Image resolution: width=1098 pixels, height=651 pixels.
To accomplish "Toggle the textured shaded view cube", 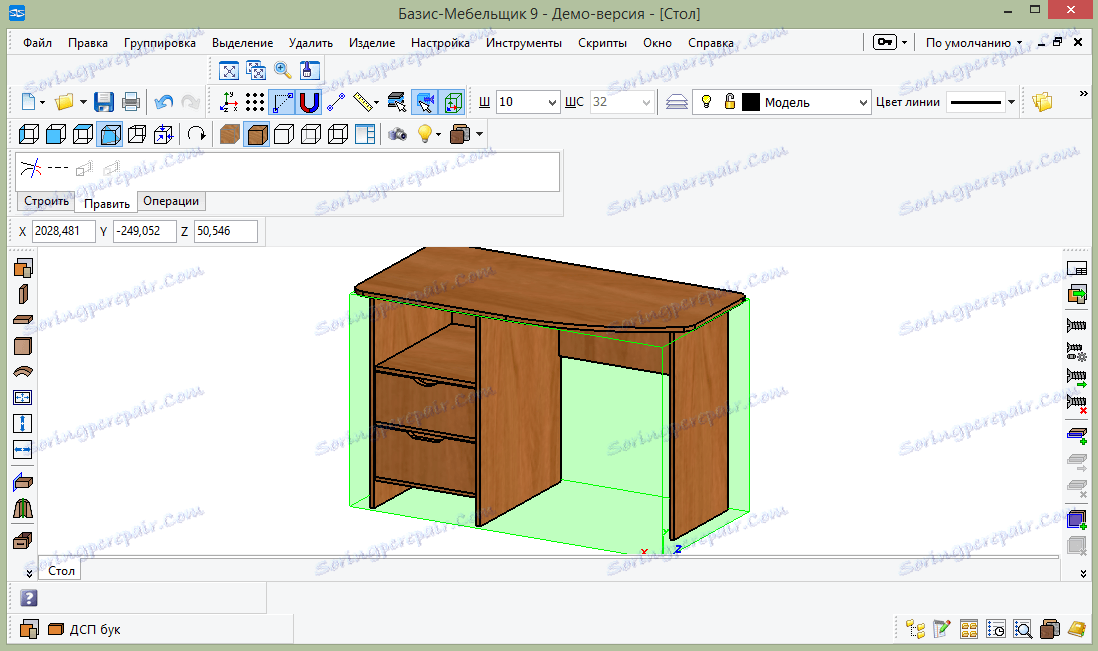I will tap(230, 134).
